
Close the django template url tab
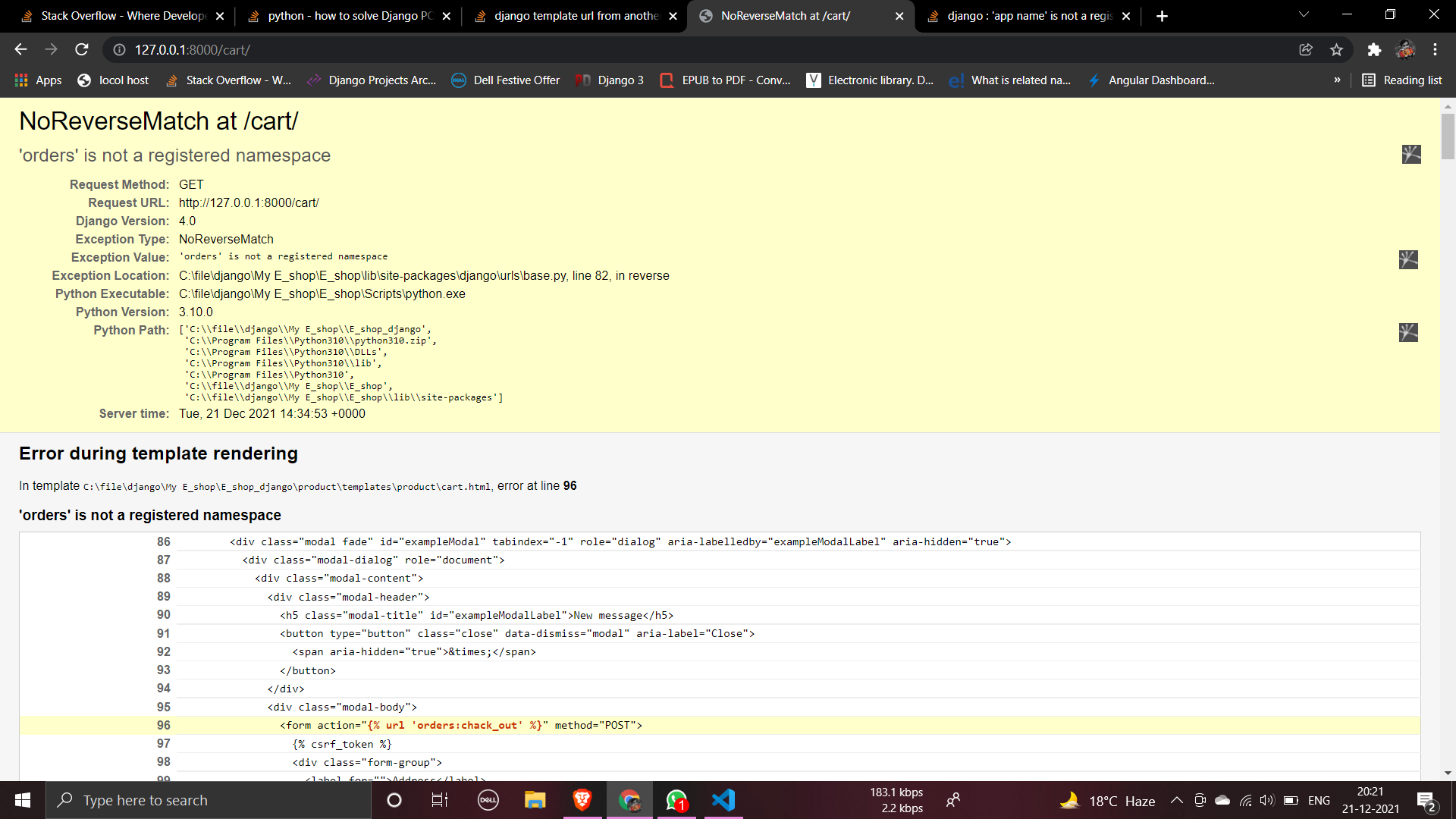pos(673,16)
